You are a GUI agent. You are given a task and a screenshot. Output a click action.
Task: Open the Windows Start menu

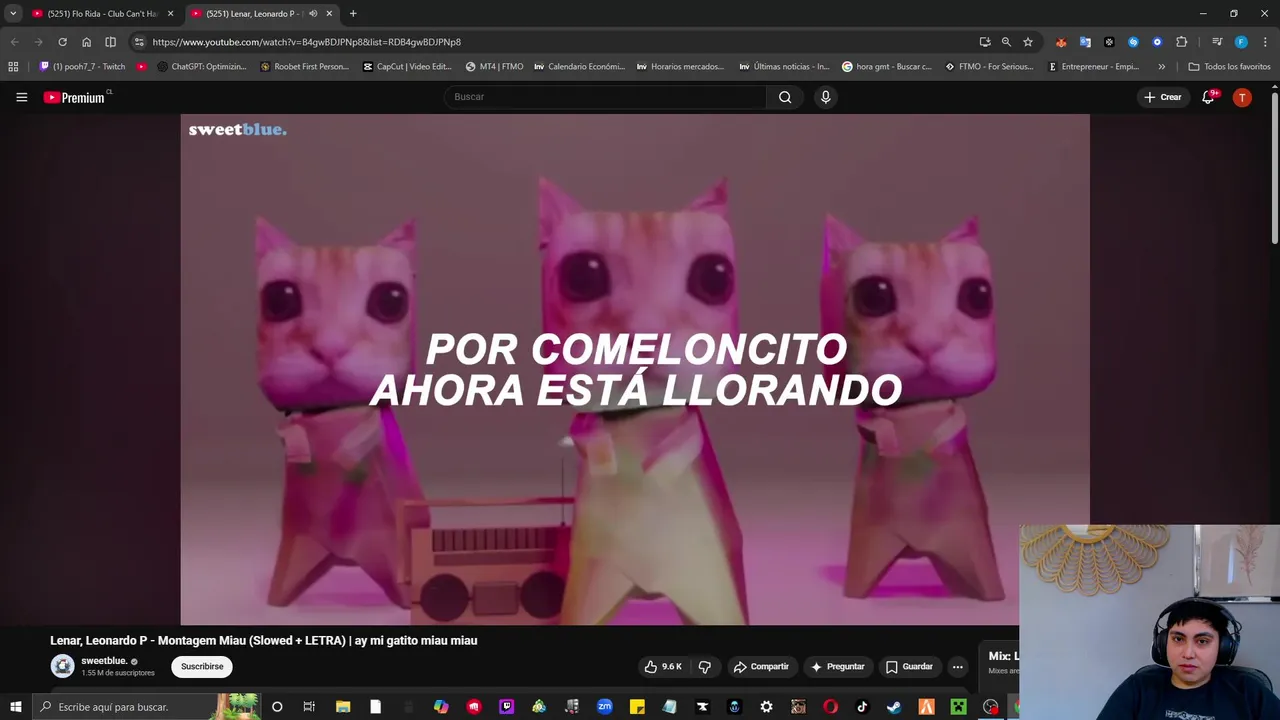15,707
